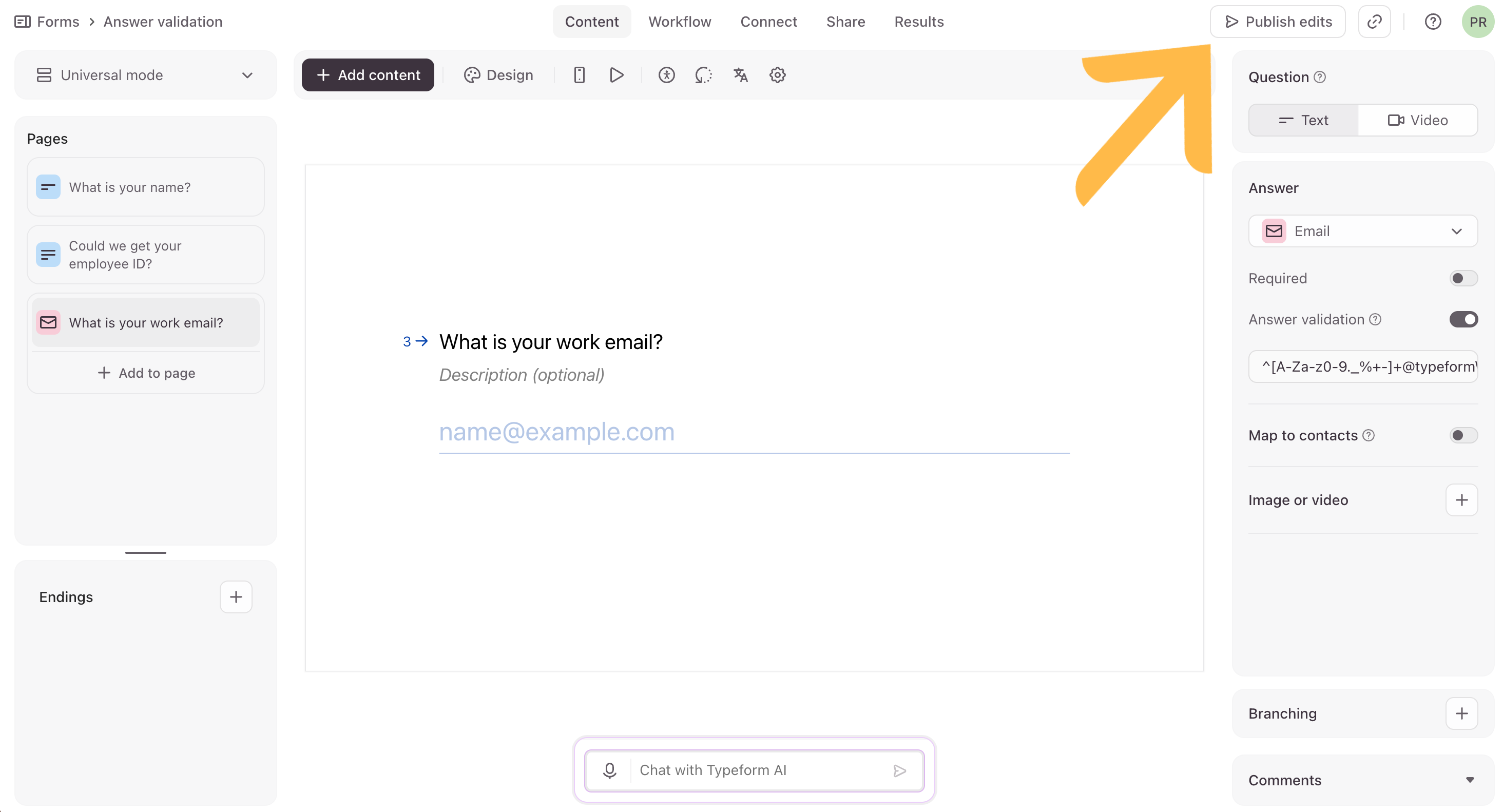
Task: Click the validation regex input field
Action: [x=1362, y=366]
